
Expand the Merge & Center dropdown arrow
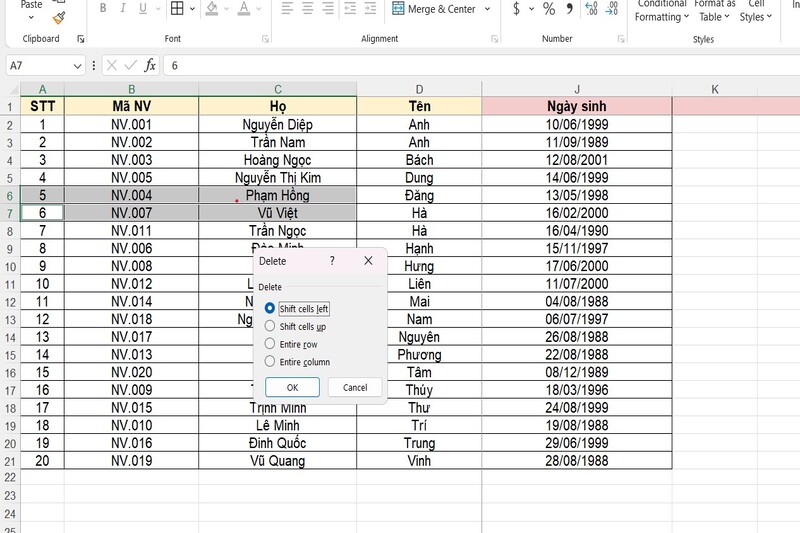pyautogui.click(x=488, y=9)
